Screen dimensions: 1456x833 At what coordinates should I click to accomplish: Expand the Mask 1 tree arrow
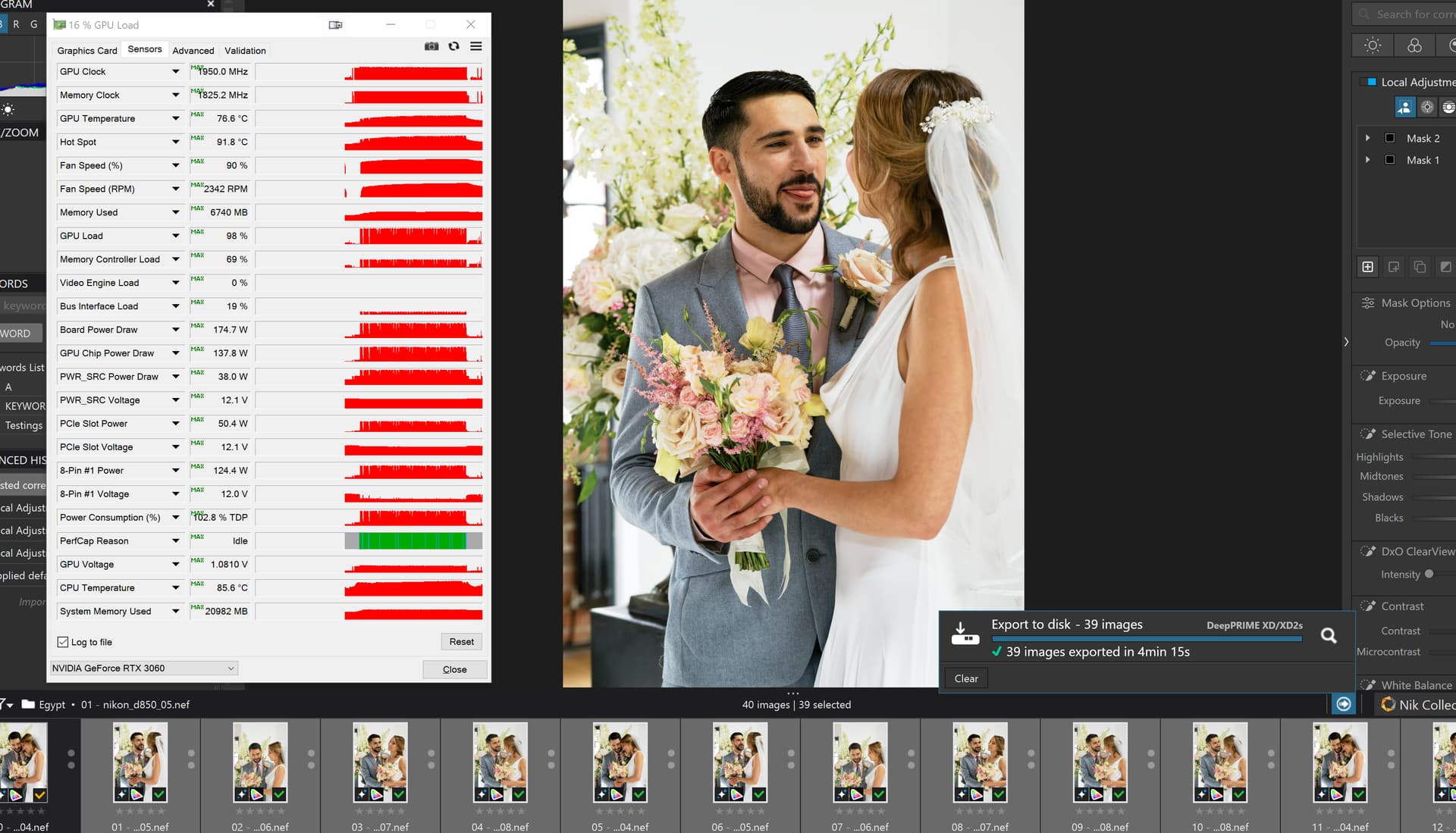click(1367, 160)
